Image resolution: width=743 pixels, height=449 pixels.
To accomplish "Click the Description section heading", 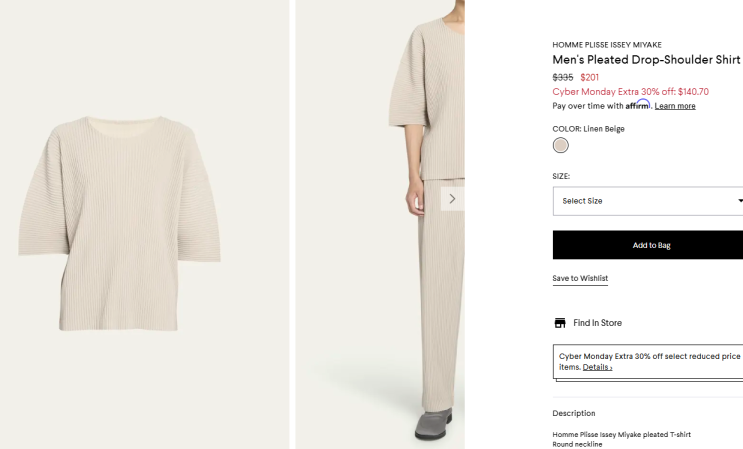I will 574,413.
